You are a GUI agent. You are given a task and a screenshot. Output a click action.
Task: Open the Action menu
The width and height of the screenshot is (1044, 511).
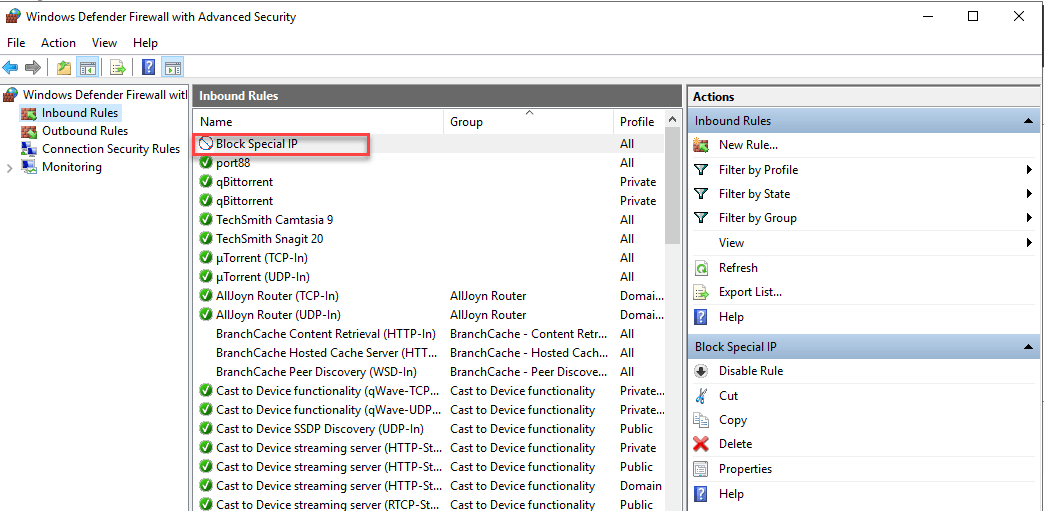tap(58, 43)
